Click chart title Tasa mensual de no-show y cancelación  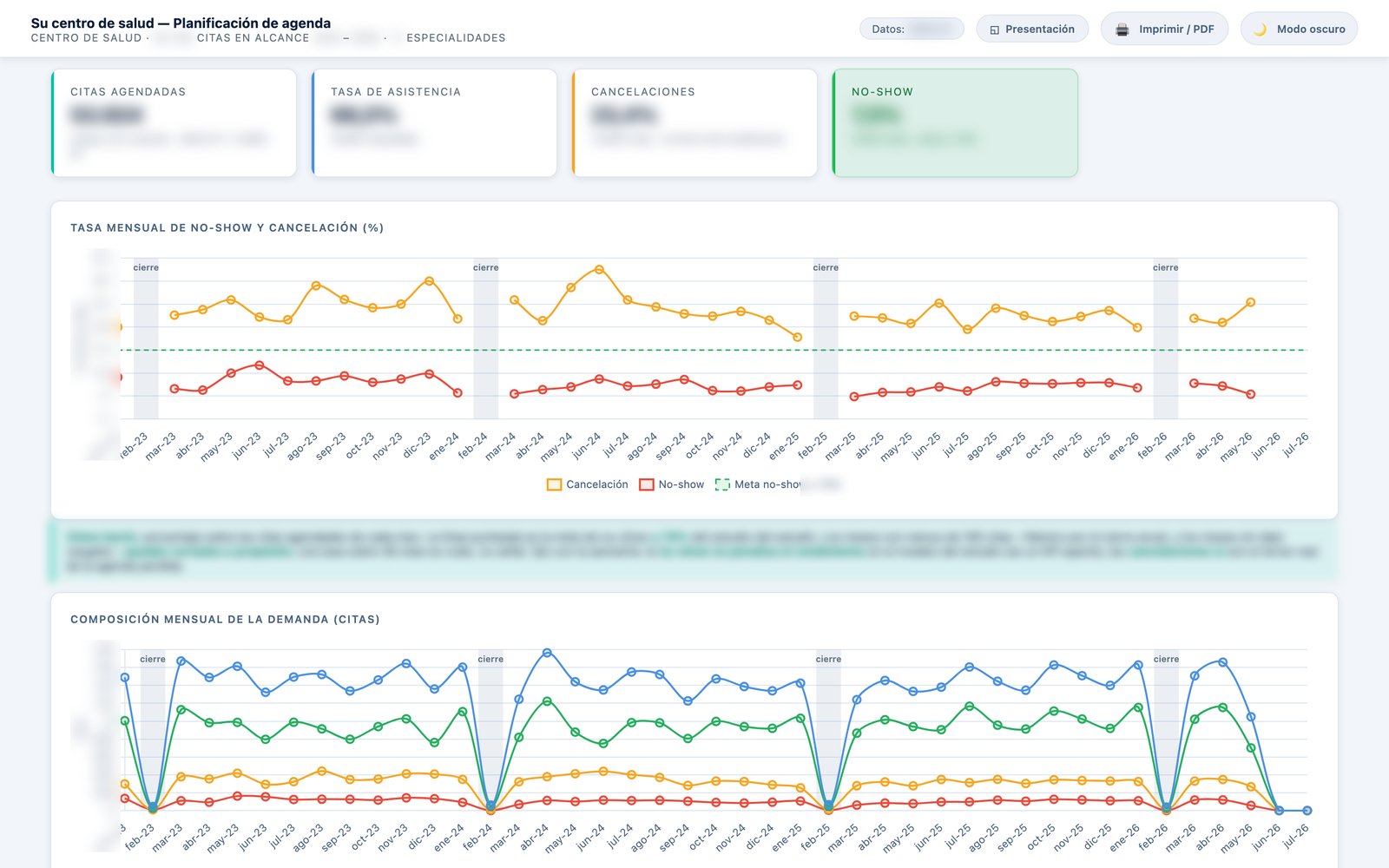click(x=227, y=227)
